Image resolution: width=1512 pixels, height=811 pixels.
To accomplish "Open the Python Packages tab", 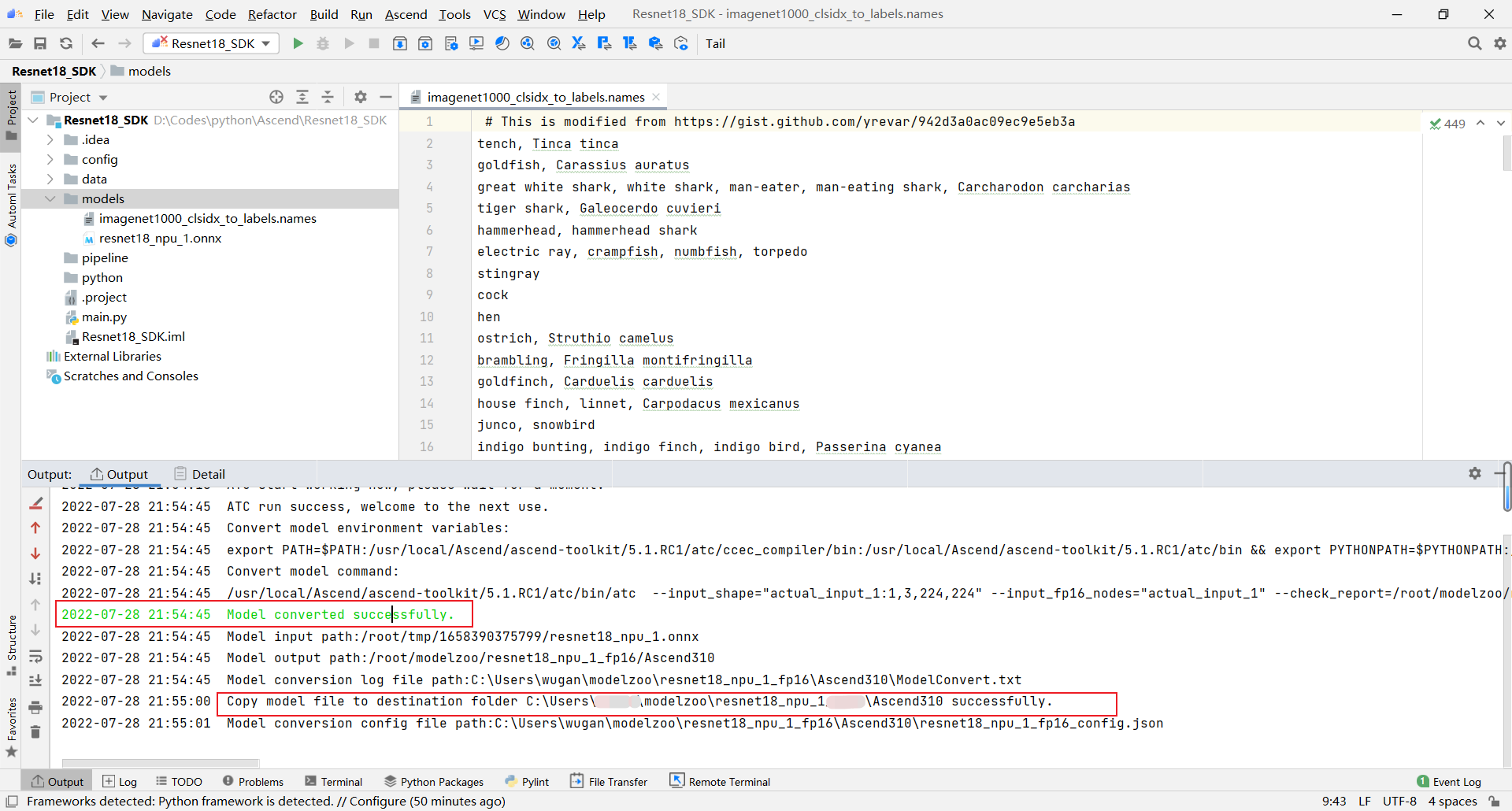I will 434,782.
